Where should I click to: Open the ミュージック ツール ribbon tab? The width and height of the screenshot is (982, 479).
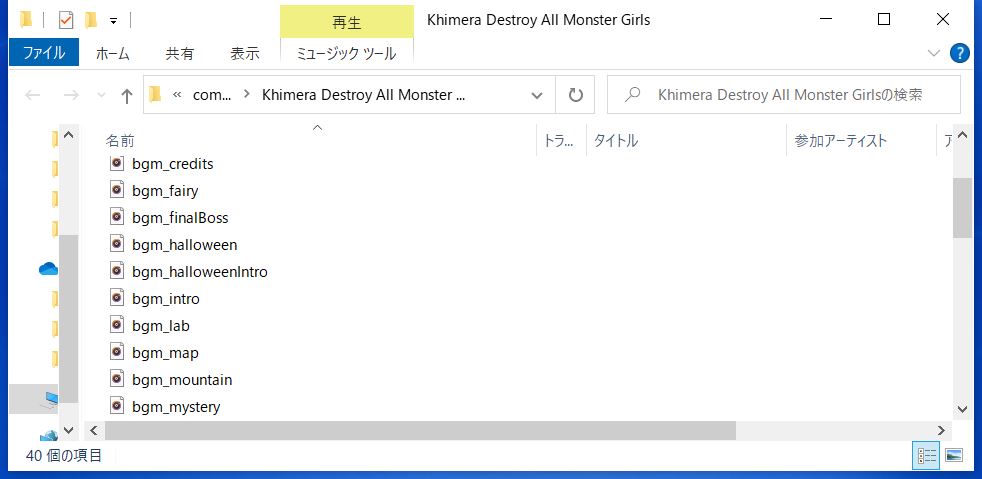click(346, 54)
